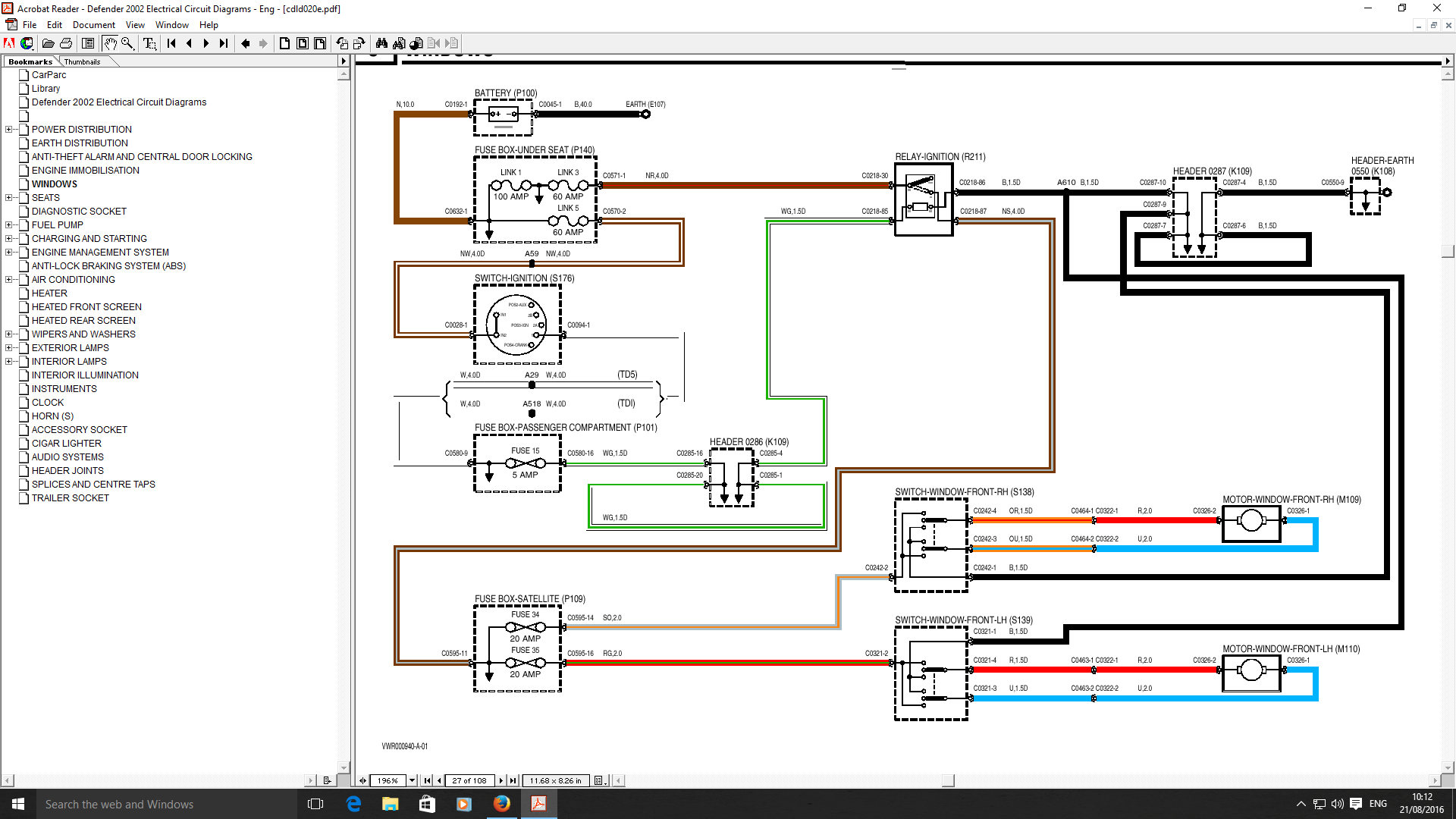Go to first page in toolbar
The image size is (1456, 819).
tap(171, 43)
